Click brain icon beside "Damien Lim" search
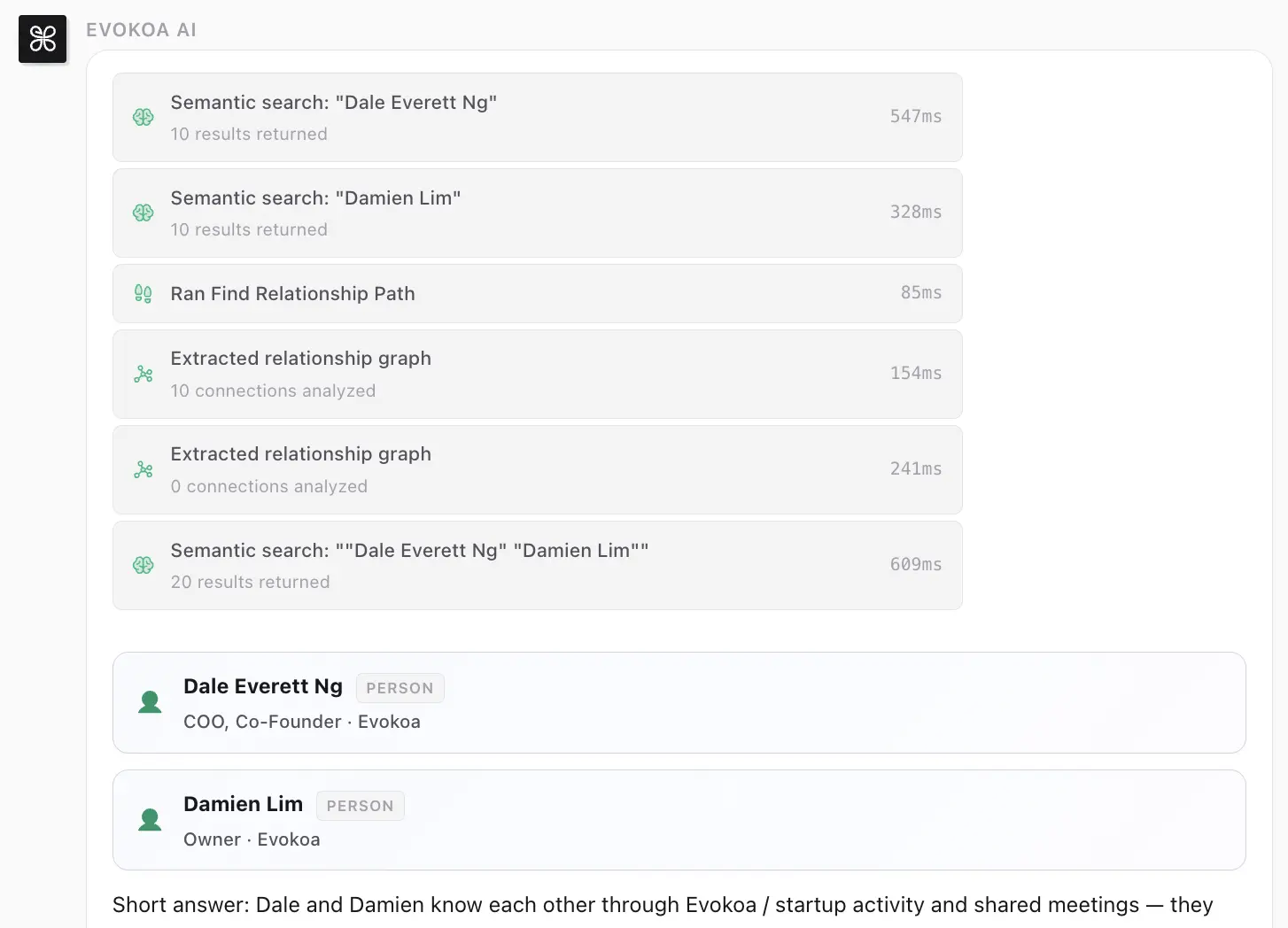The height and width of the screenshot is (928, 1288). tap(144, 213)
